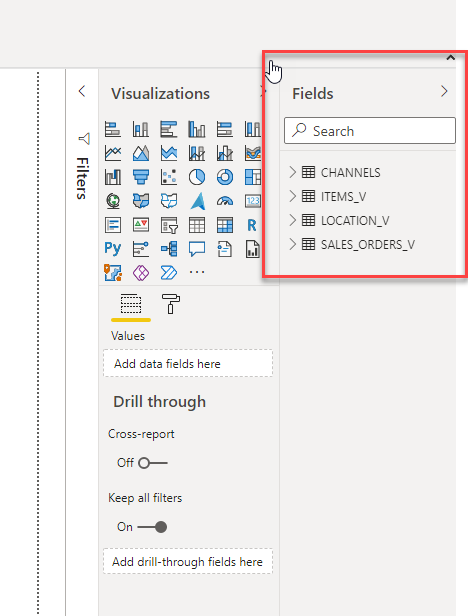Viewport: 468px width, 616px height.
Task: Insert the Paginated report visual
Action: 253,249
